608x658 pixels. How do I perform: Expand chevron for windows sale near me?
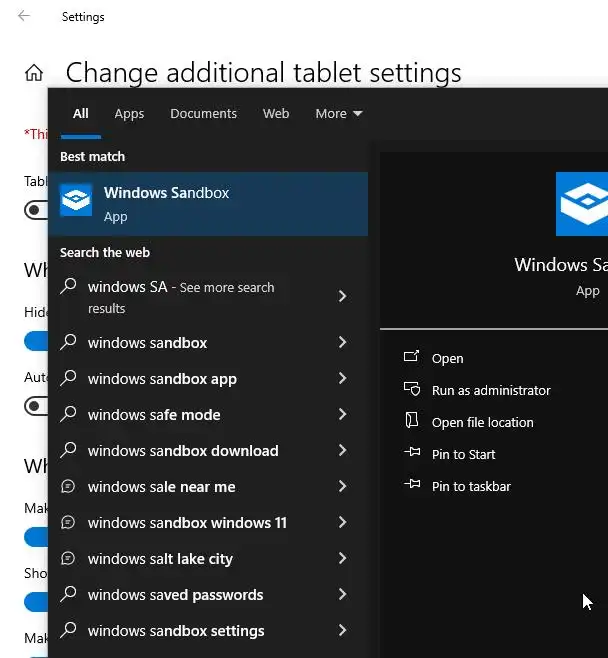[342, 487]
